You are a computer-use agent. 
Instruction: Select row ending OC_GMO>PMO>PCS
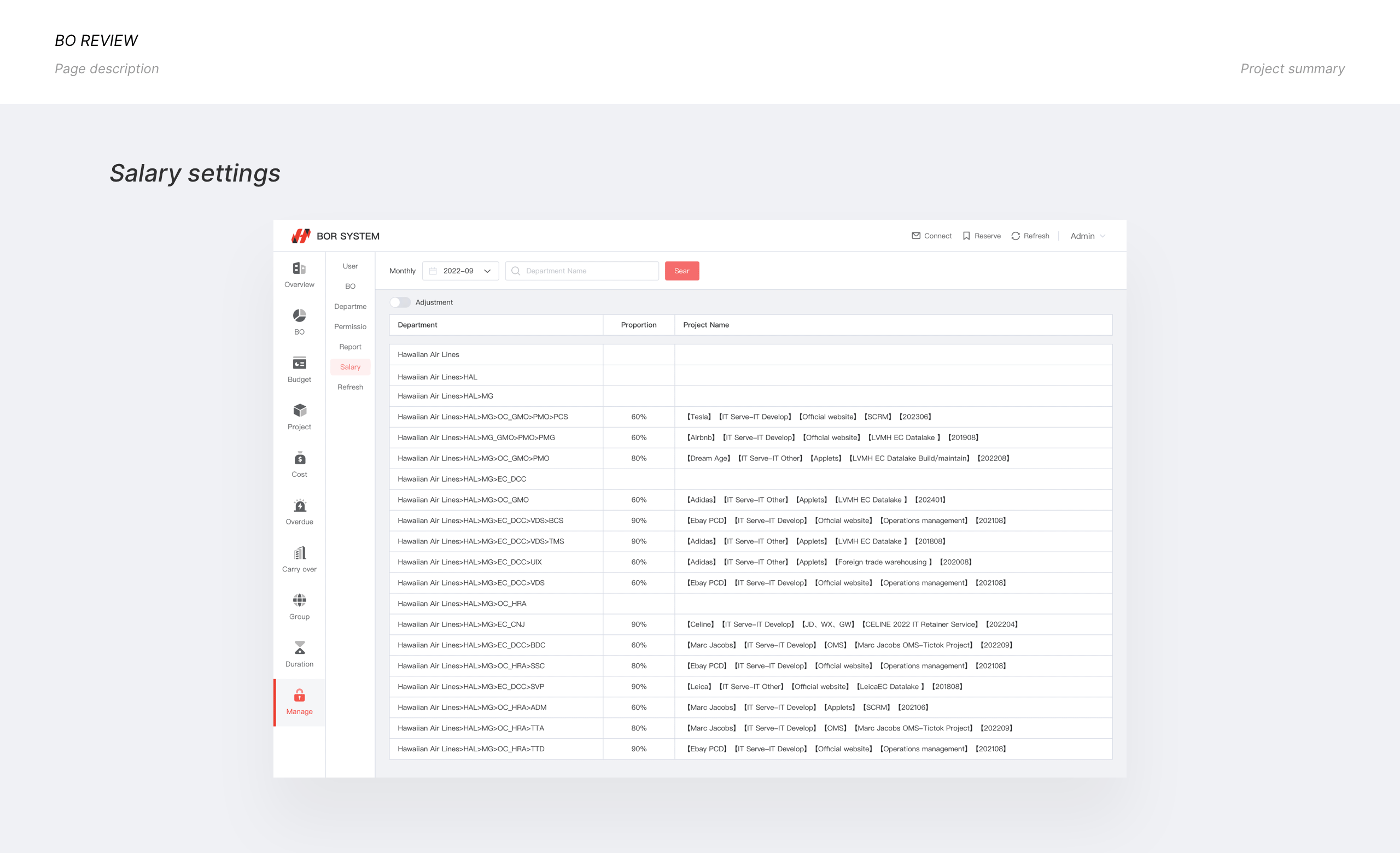(x=750, y=416)
